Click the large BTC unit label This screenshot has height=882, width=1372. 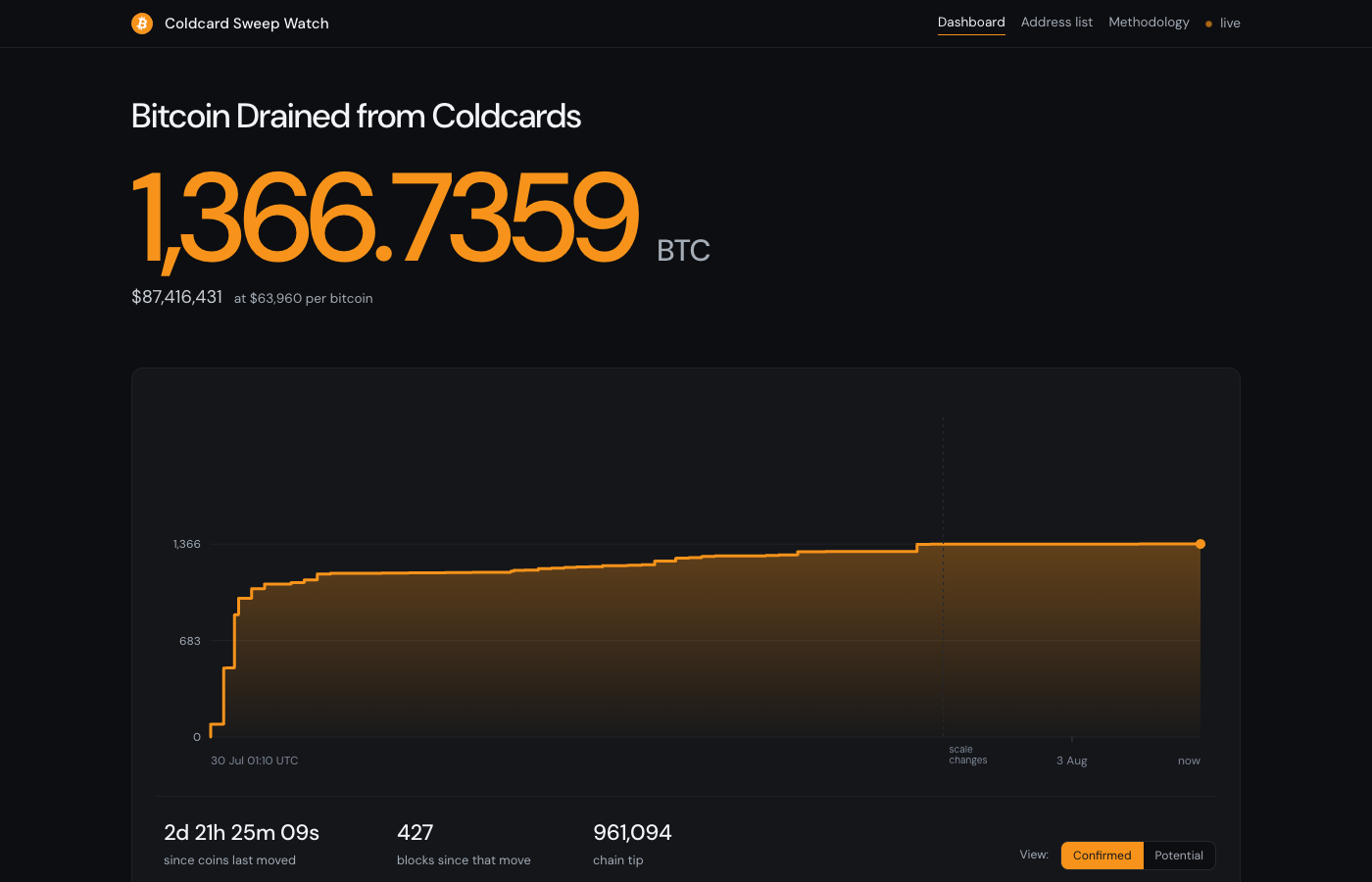[683, 250]
